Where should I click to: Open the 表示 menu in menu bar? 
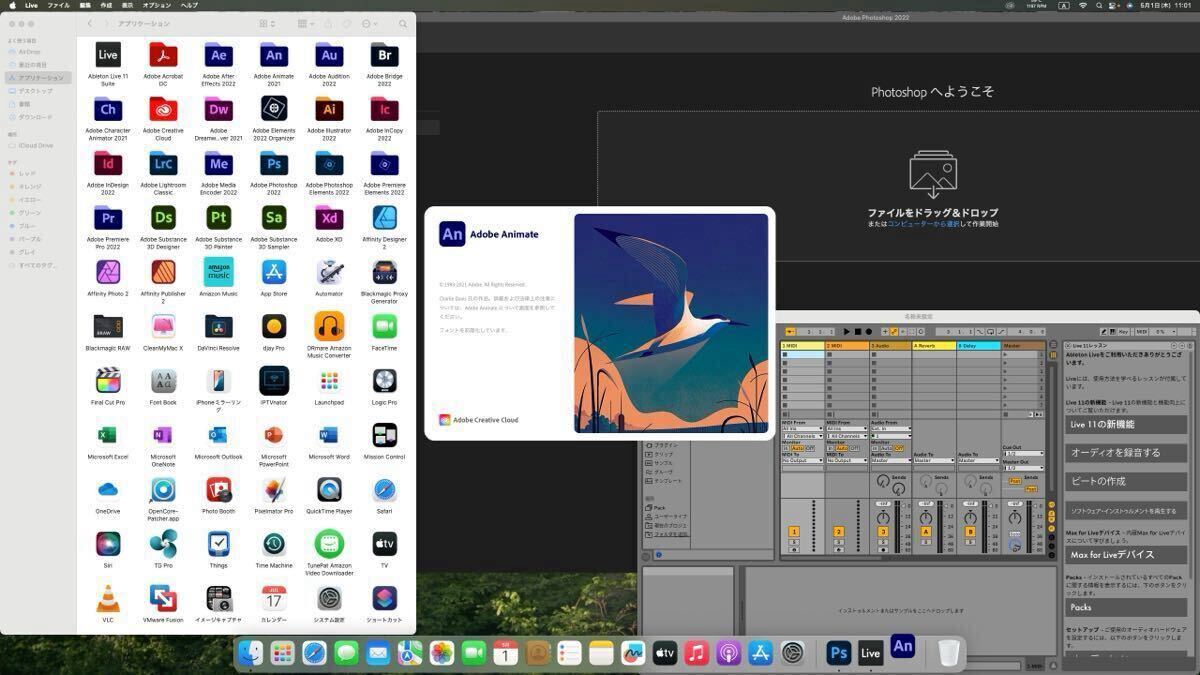[x=127, y=5]
